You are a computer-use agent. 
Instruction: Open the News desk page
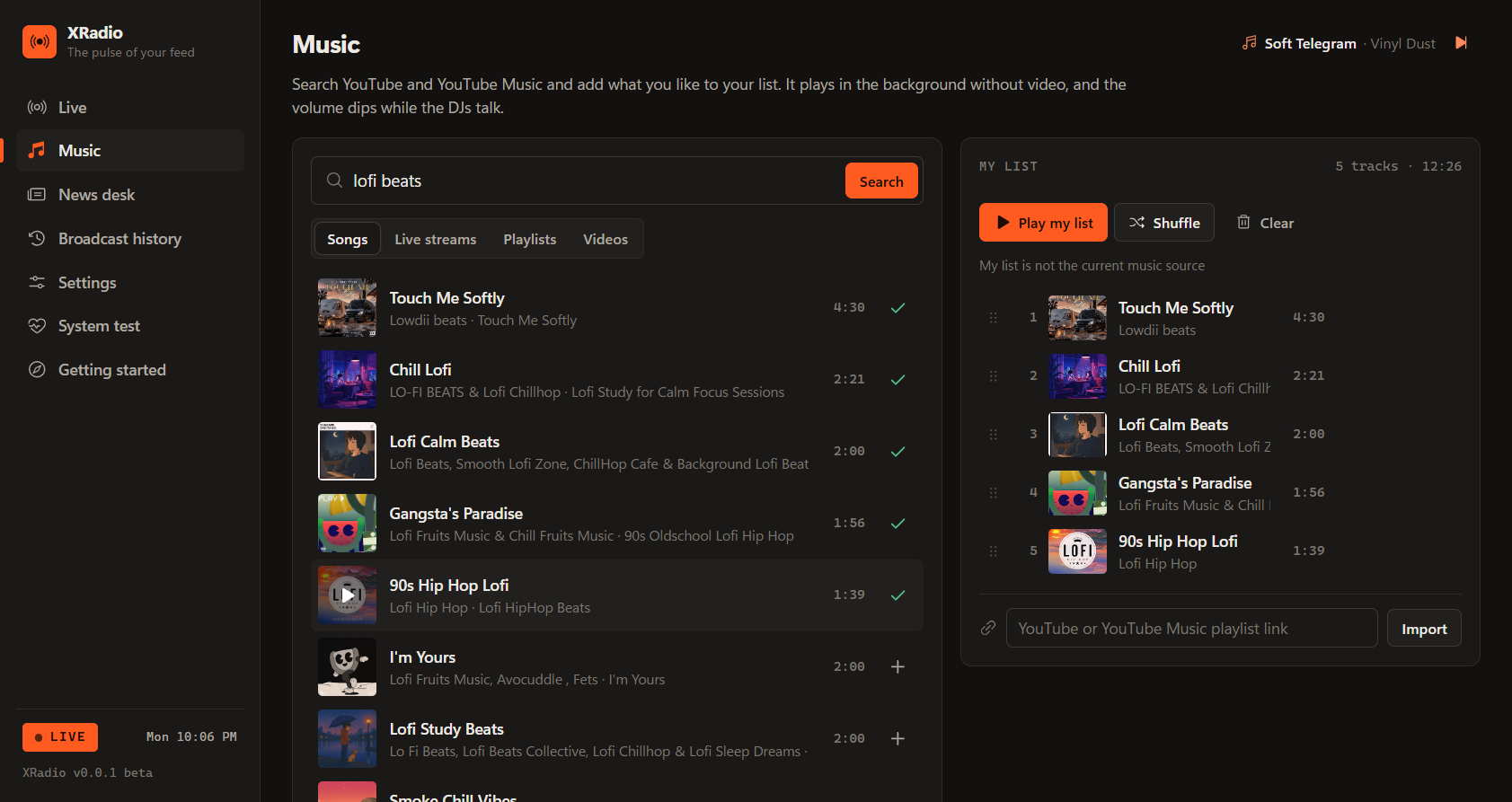130,195
